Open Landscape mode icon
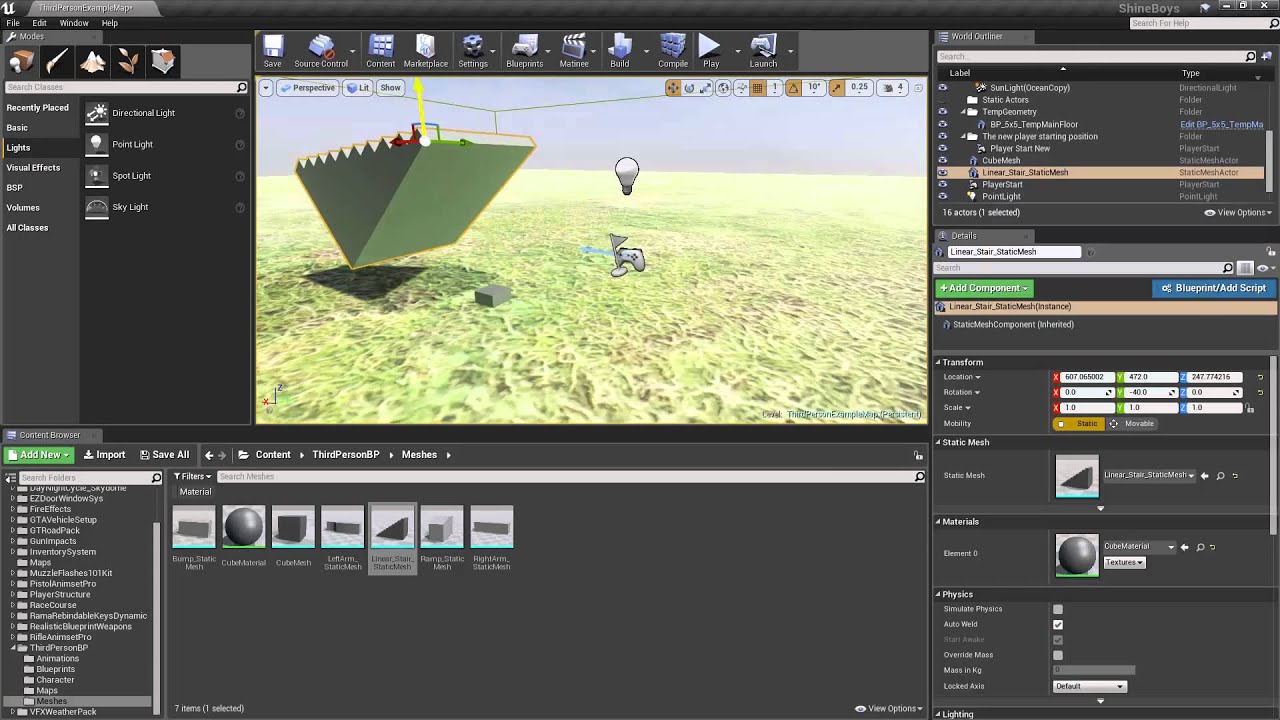1280x720 pixels. click(93, 62)
